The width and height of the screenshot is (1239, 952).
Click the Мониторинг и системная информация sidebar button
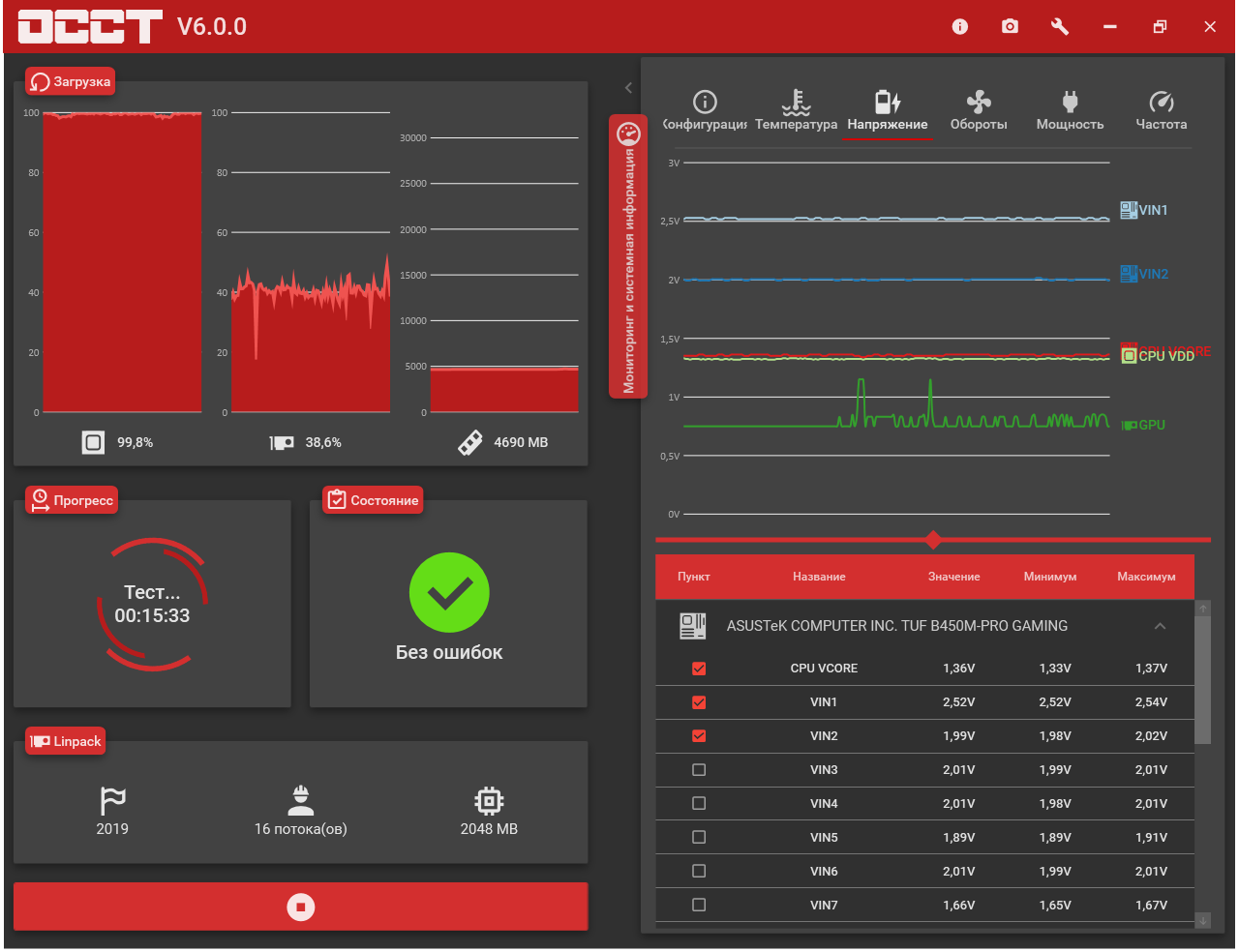[628, 256]
